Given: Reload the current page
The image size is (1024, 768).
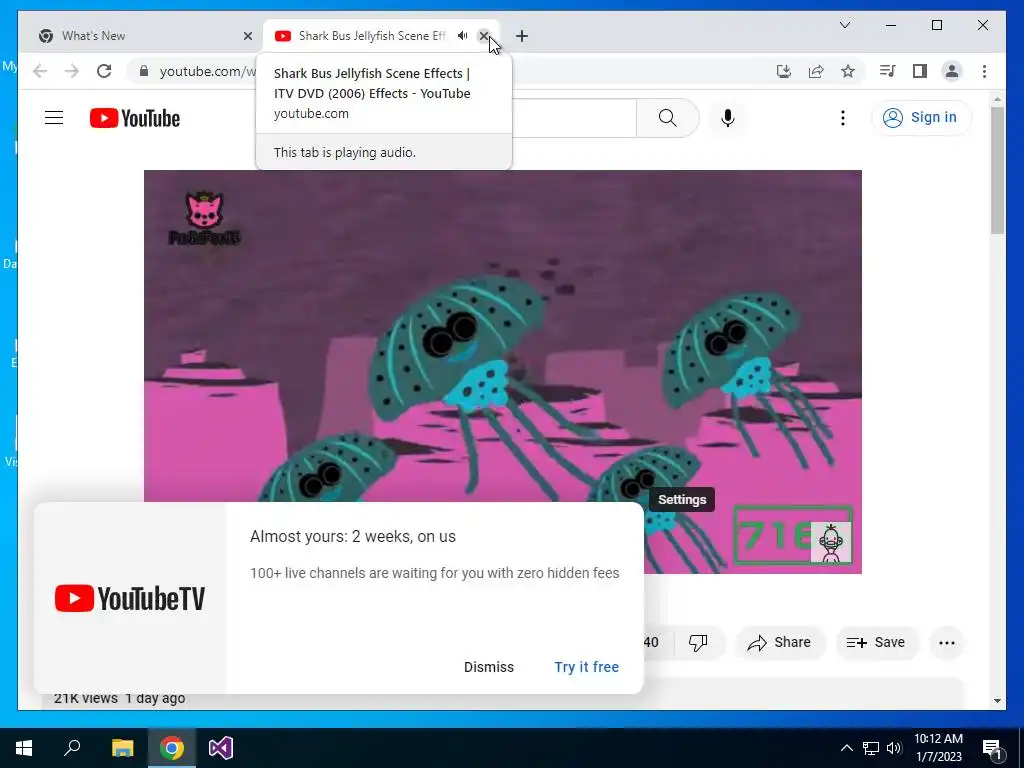Looking at the screenshot, I should (104, 71).
